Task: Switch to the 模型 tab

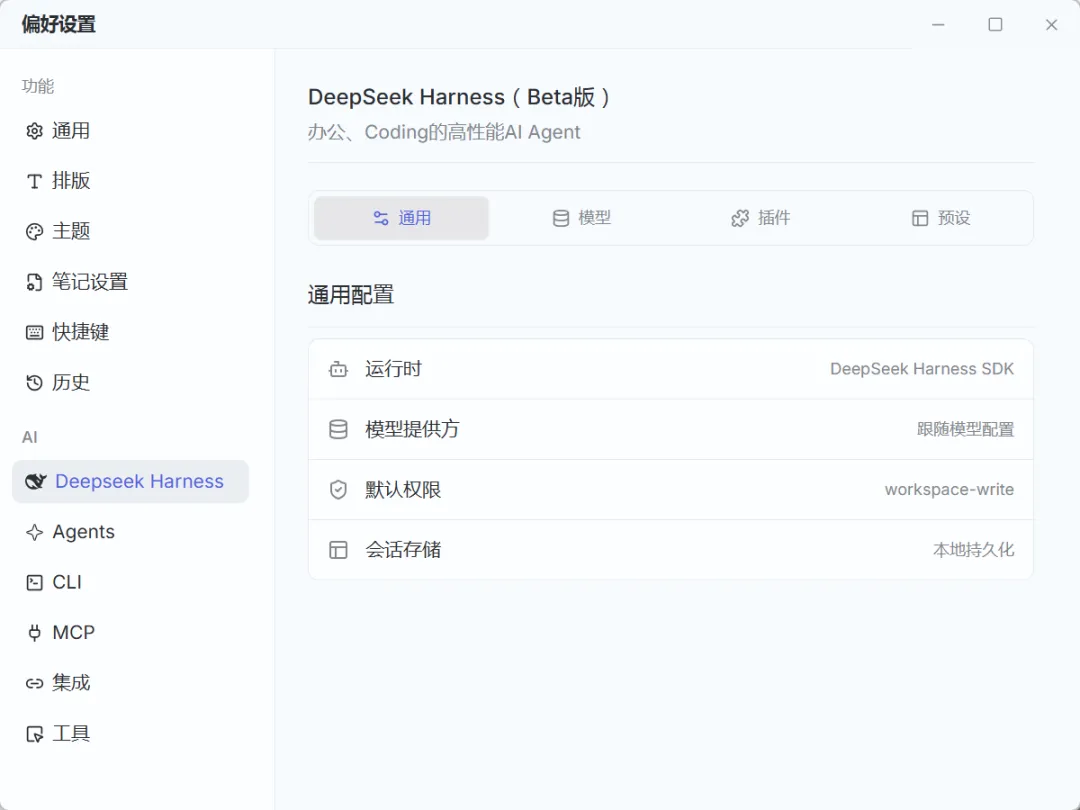Action: tap(582, 218)
